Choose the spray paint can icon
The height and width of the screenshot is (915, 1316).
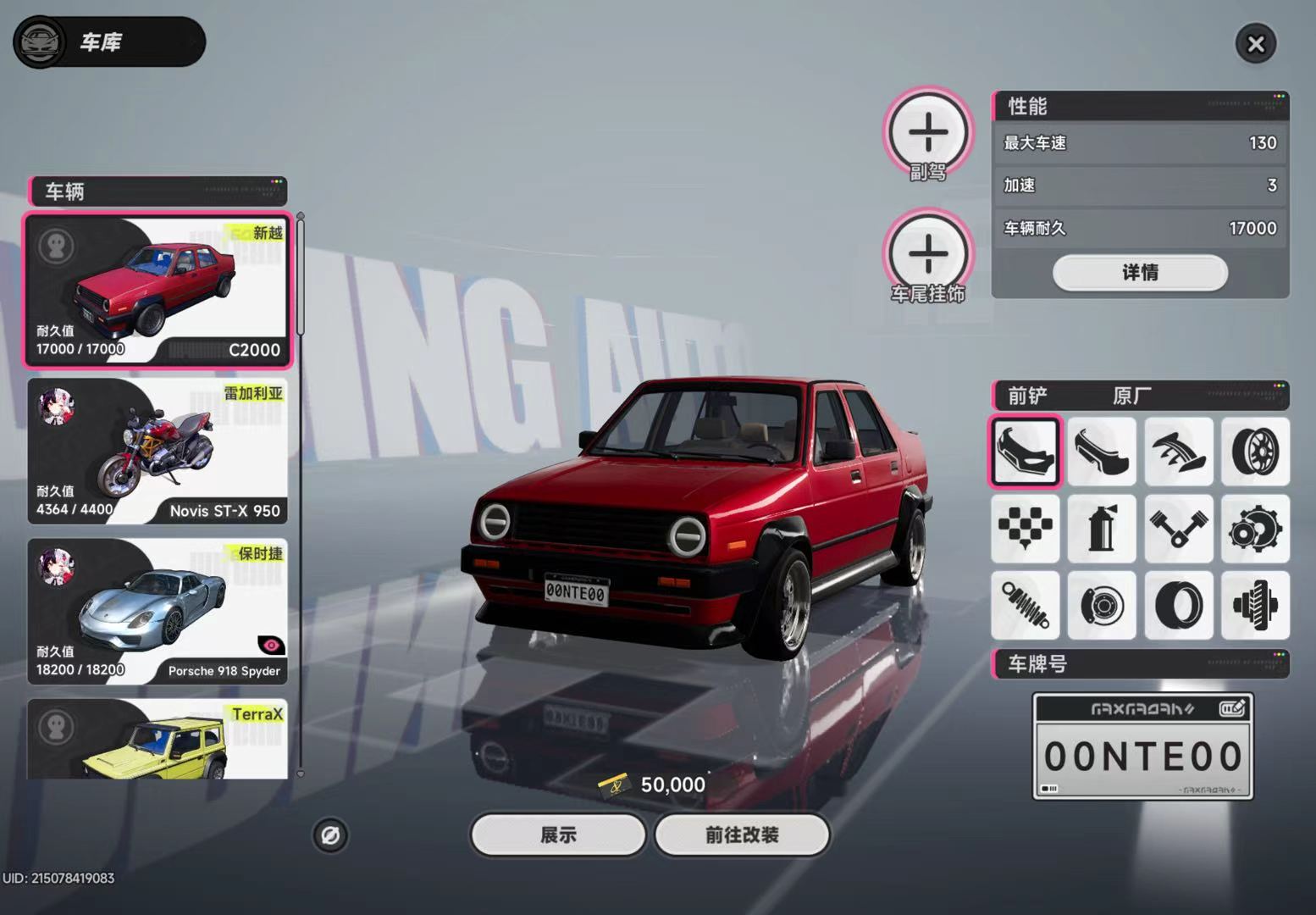tap(1102, 529)
